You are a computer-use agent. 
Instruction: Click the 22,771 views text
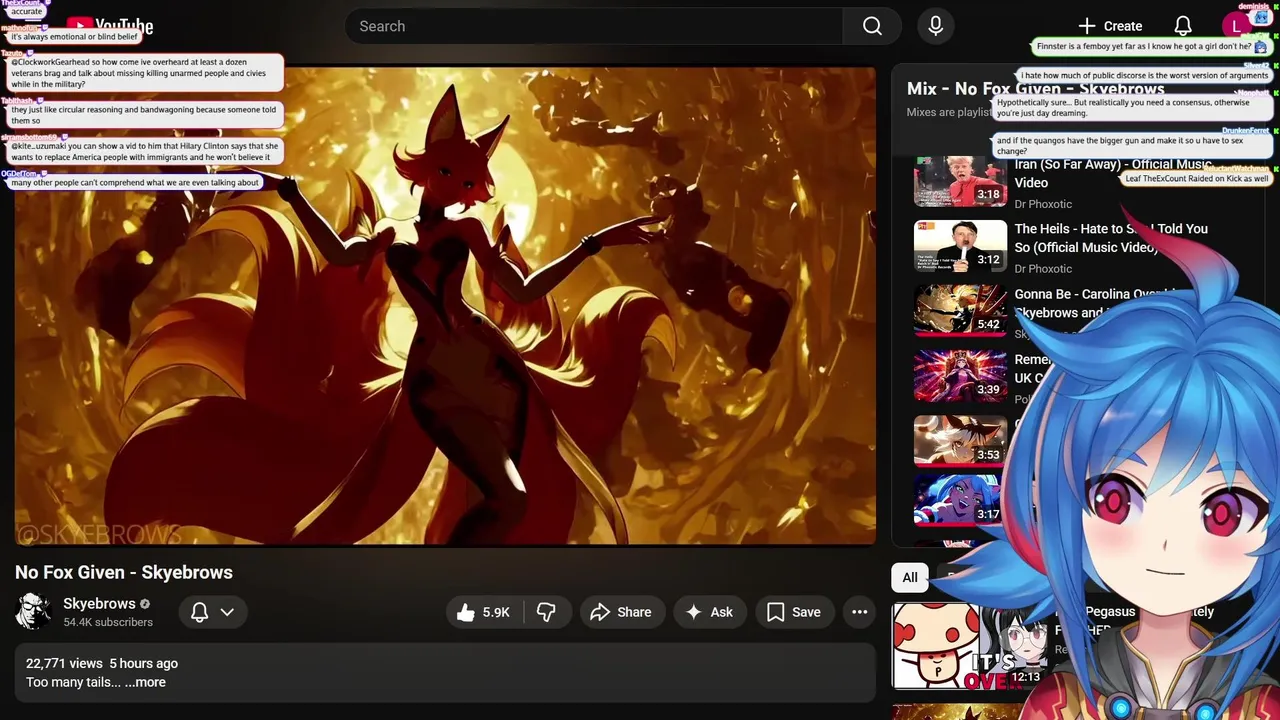(x=64, y=663)
